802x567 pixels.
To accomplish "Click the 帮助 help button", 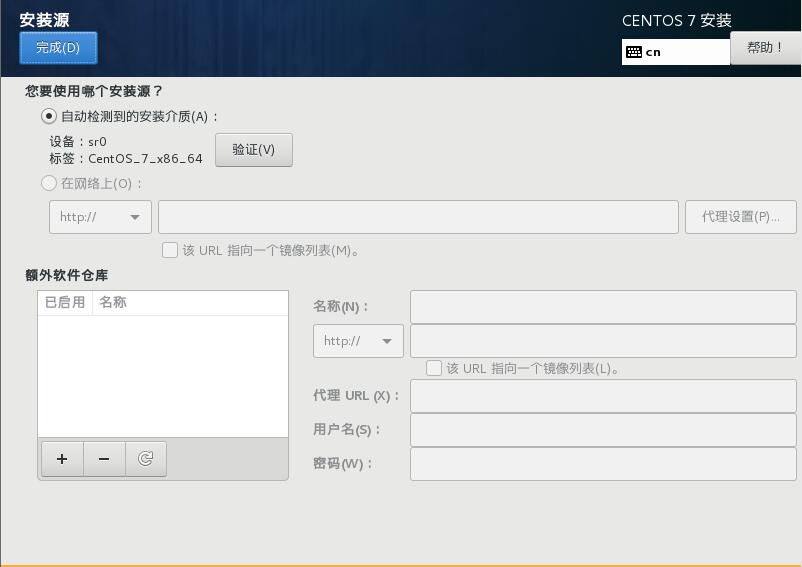I will click(765, 48).
